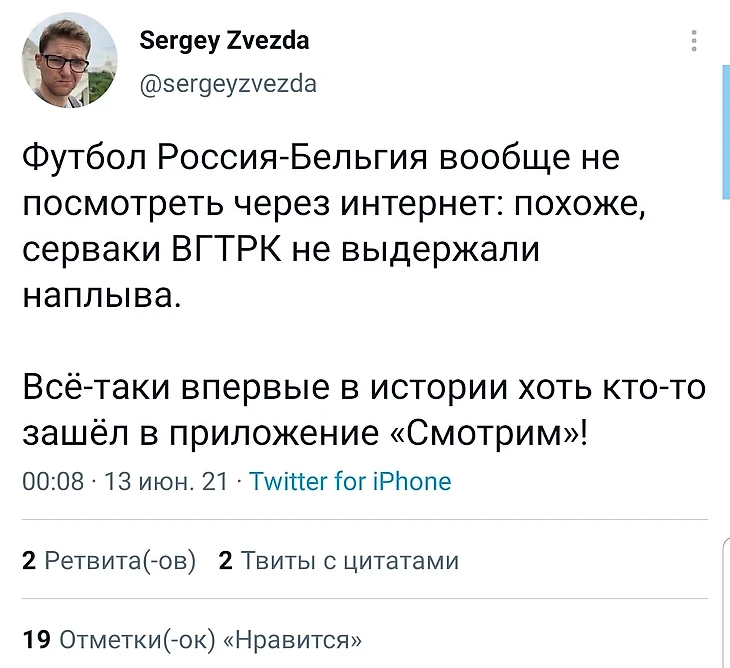
Task: Open the three-dot more options menu
Action: pos(694,41)
